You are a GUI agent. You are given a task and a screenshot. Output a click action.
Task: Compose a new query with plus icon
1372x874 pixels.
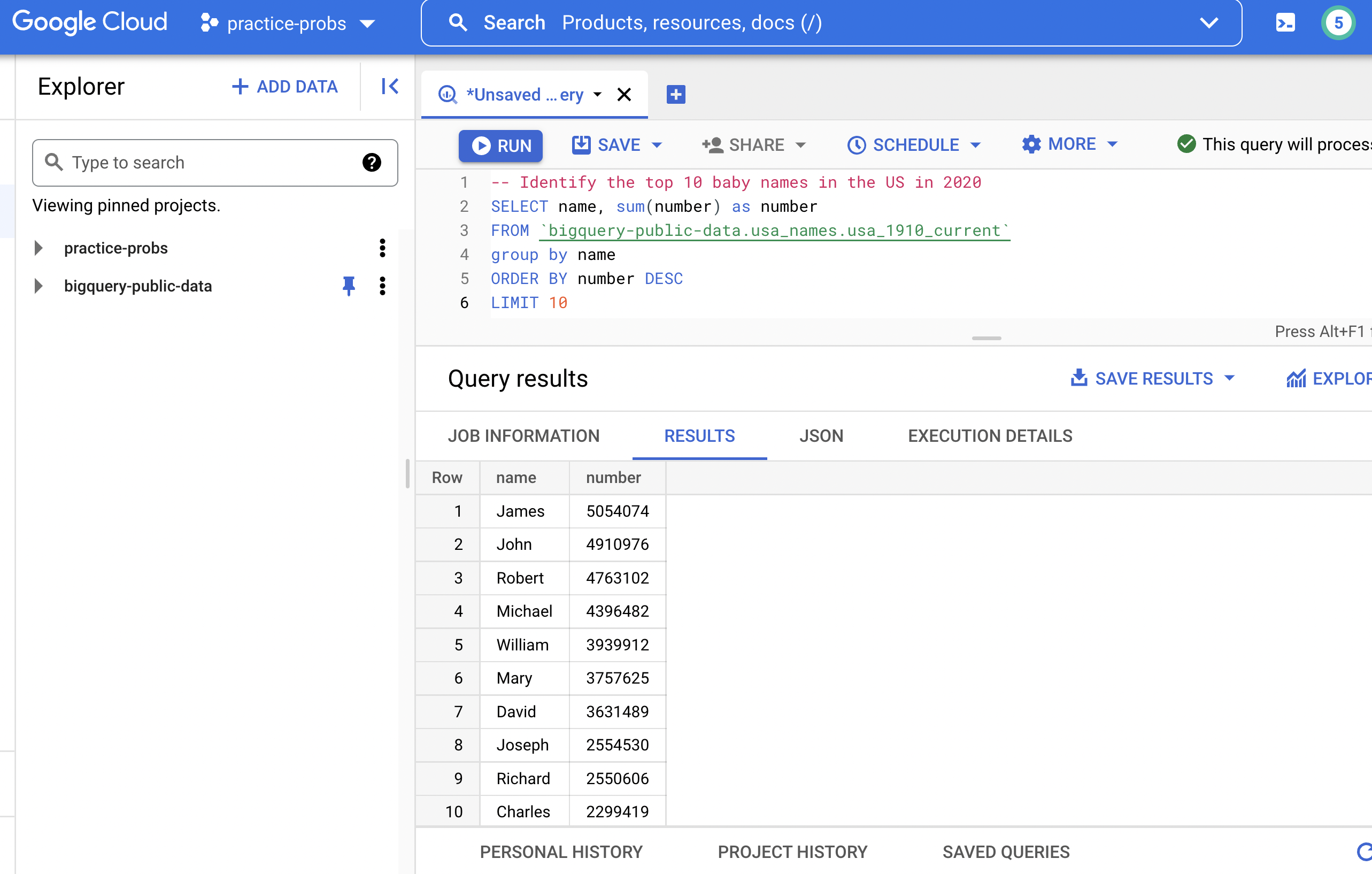[x=676, y=95]
